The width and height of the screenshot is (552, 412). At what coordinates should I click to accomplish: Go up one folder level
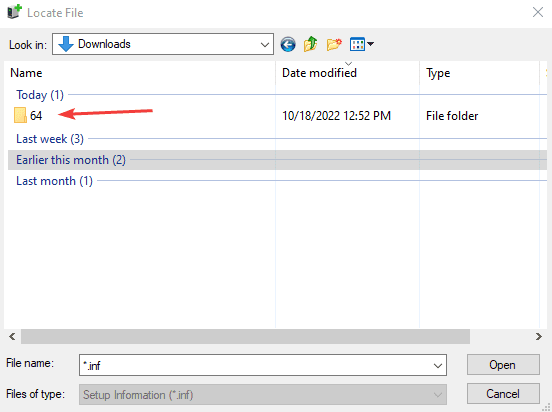310,44
